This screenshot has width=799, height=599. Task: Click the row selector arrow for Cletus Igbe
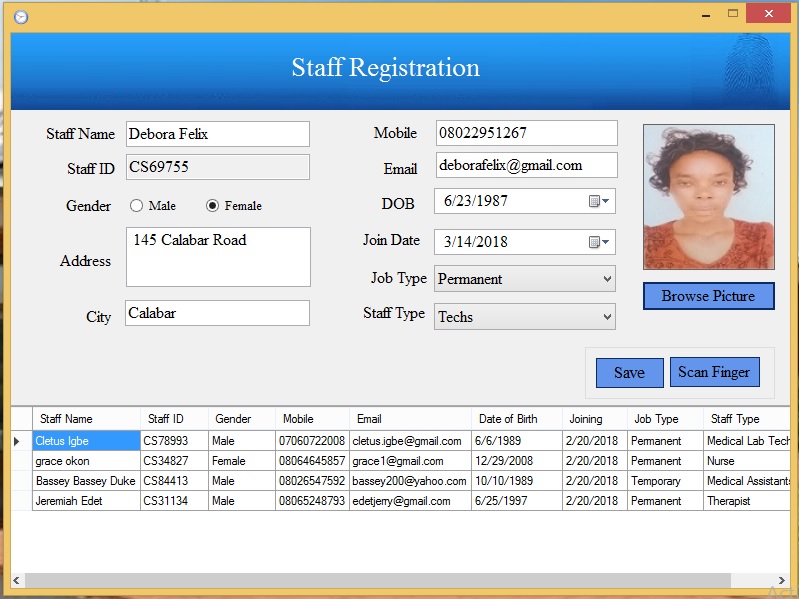tap(21, 441)
